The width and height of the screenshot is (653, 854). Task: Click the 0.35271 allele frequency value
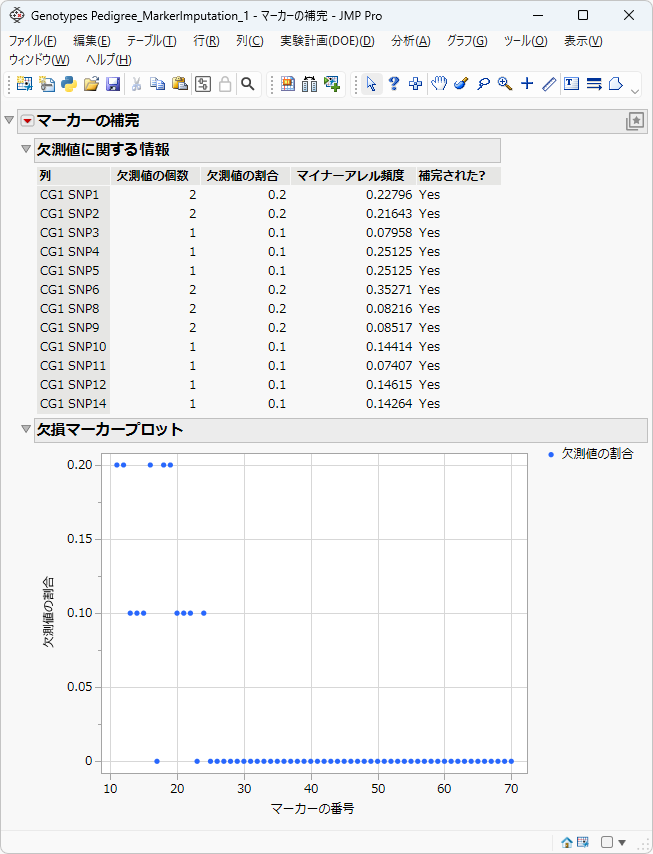pyautogui.click(x=389, y=289)
